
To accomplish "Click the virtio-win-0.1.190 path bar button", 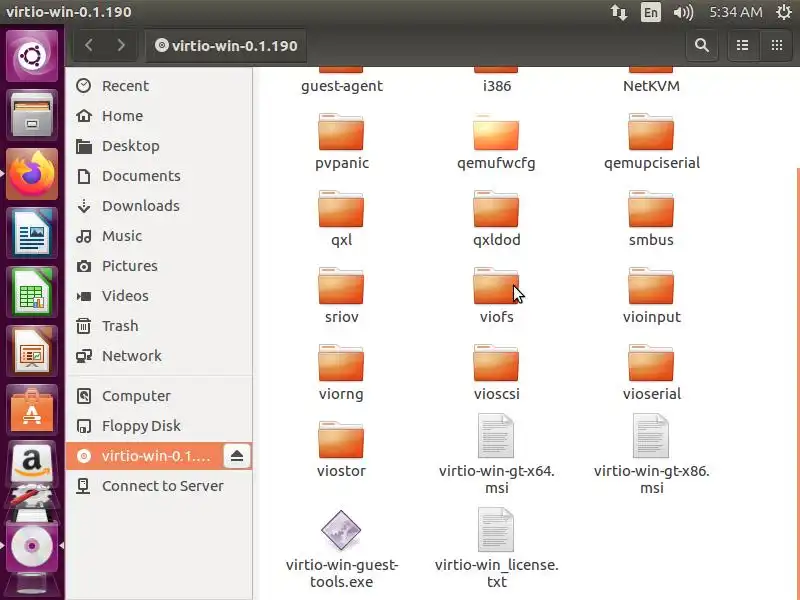I will (x=226, y=45).
